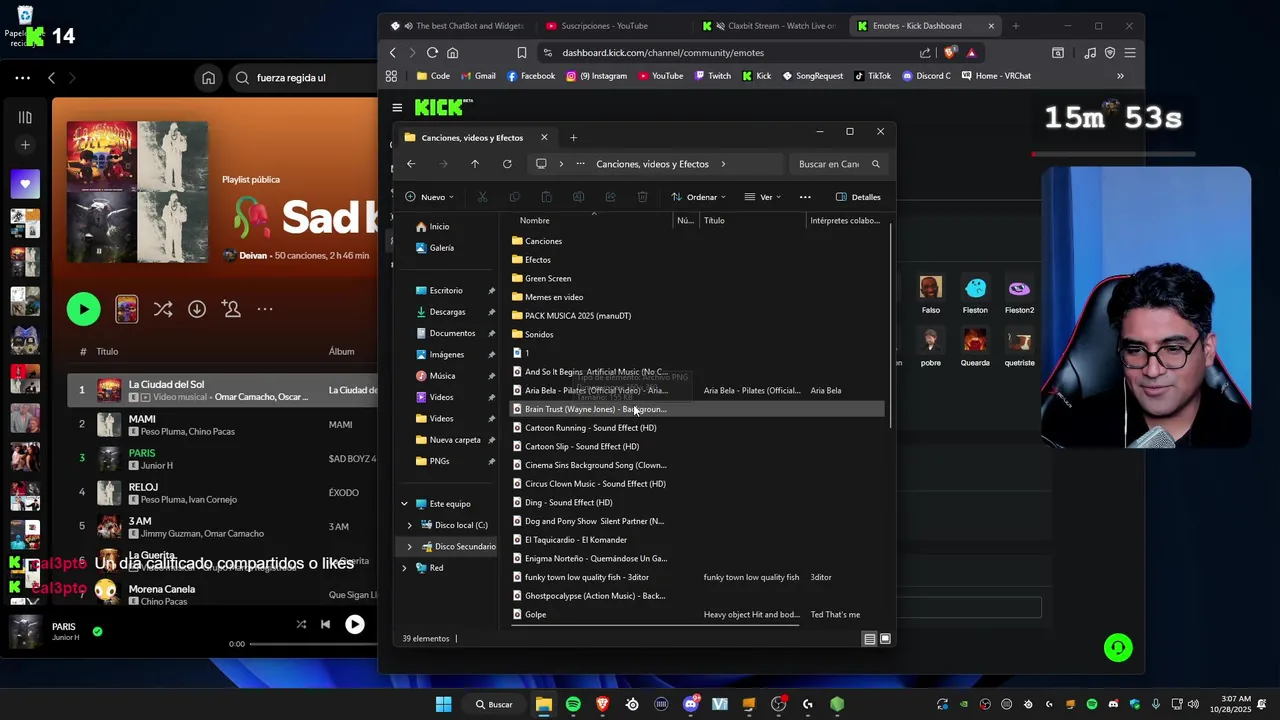Open Brave Shields lion icon in the address bar
This screenshot has height=720, width=1280.
click(x=949, y=53)
